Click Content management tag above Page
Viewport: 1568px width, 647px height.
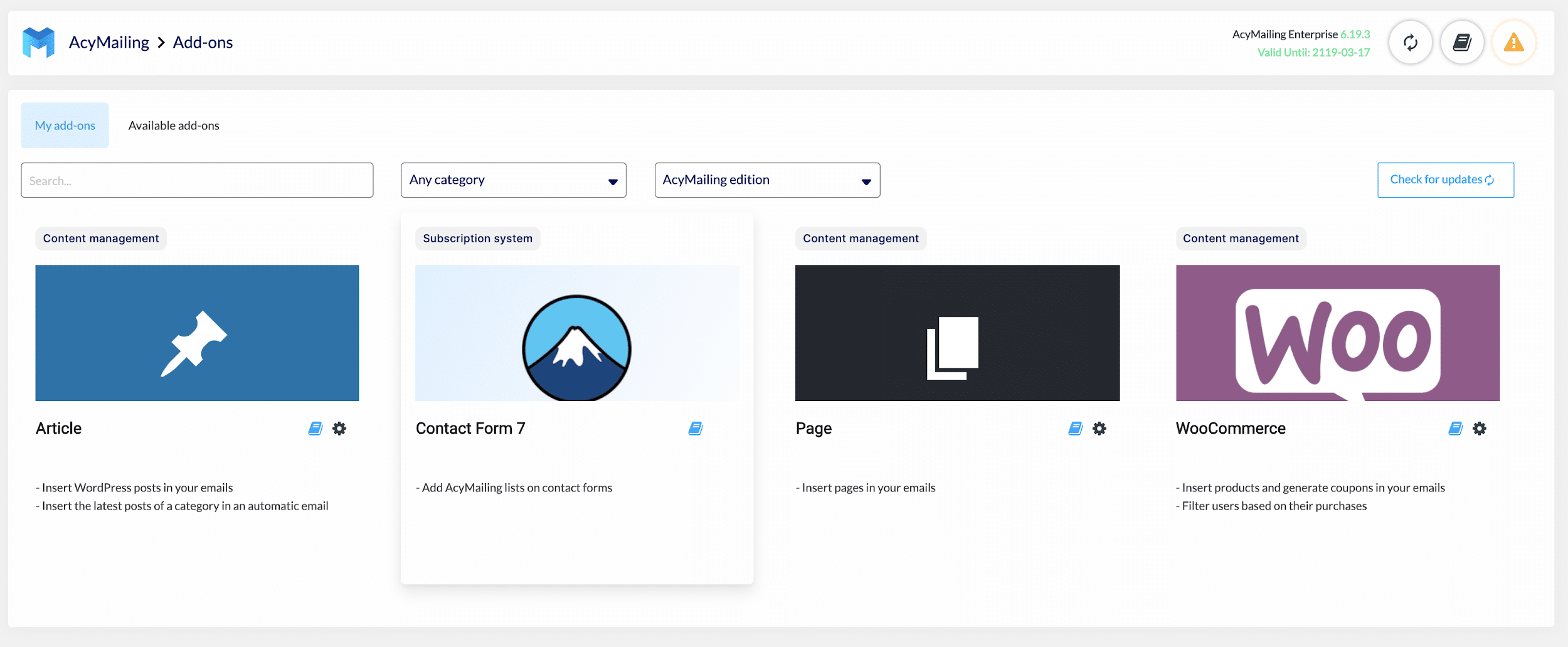point(861,238)
